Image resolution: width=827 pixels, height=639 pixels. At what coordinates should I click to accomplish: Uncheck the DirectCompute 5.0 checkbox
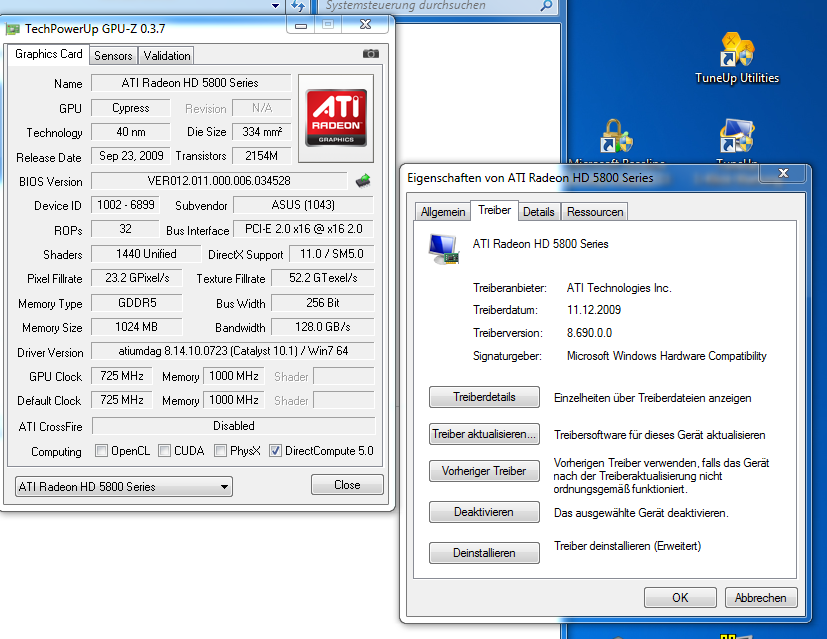275,451
